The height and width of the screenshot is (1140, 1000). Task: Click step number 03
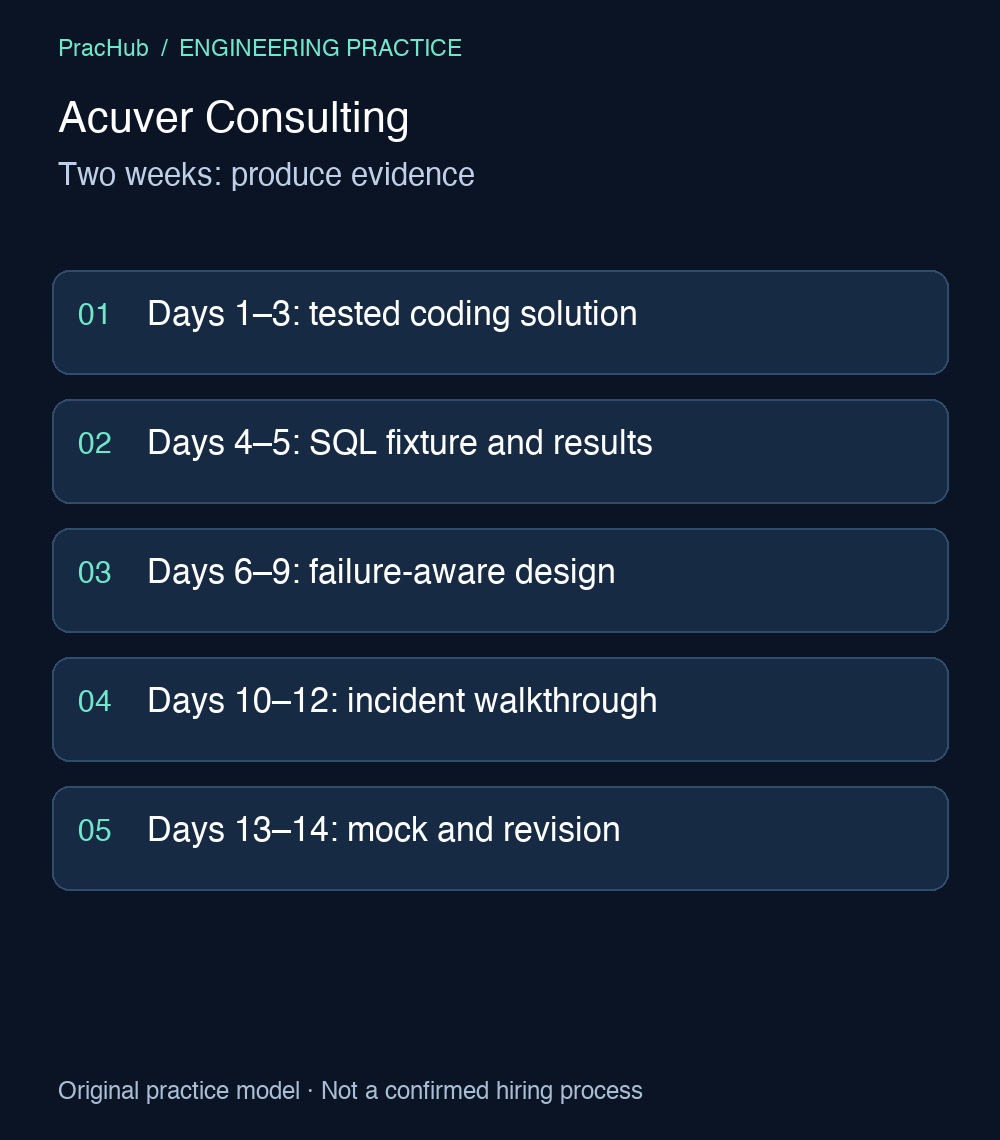(95, 573)
